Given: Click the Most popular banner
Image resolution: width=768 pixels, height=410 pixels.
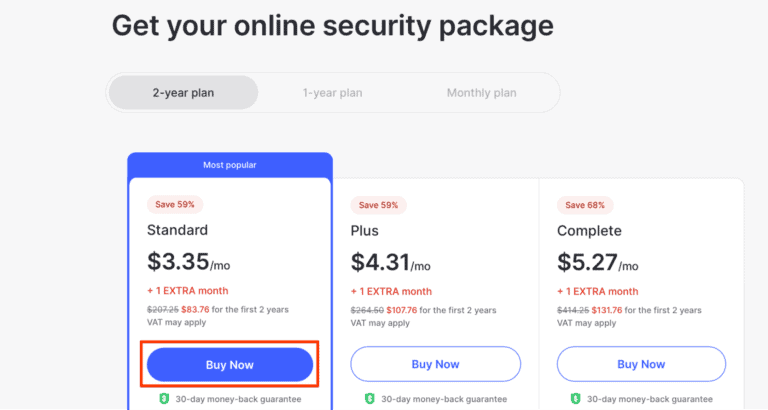Looking at the screenshot, I should (230, 165).
